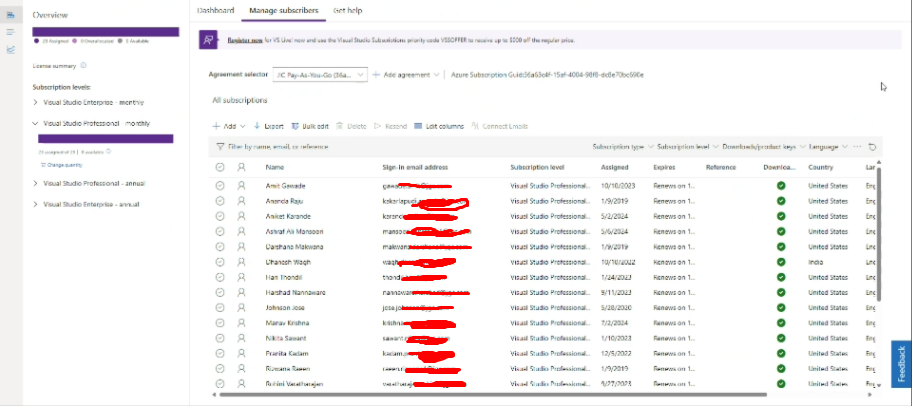Select the Ashraf Ali Mansoon row checkbox
The image size is (912, 406).
pos(220,232)
